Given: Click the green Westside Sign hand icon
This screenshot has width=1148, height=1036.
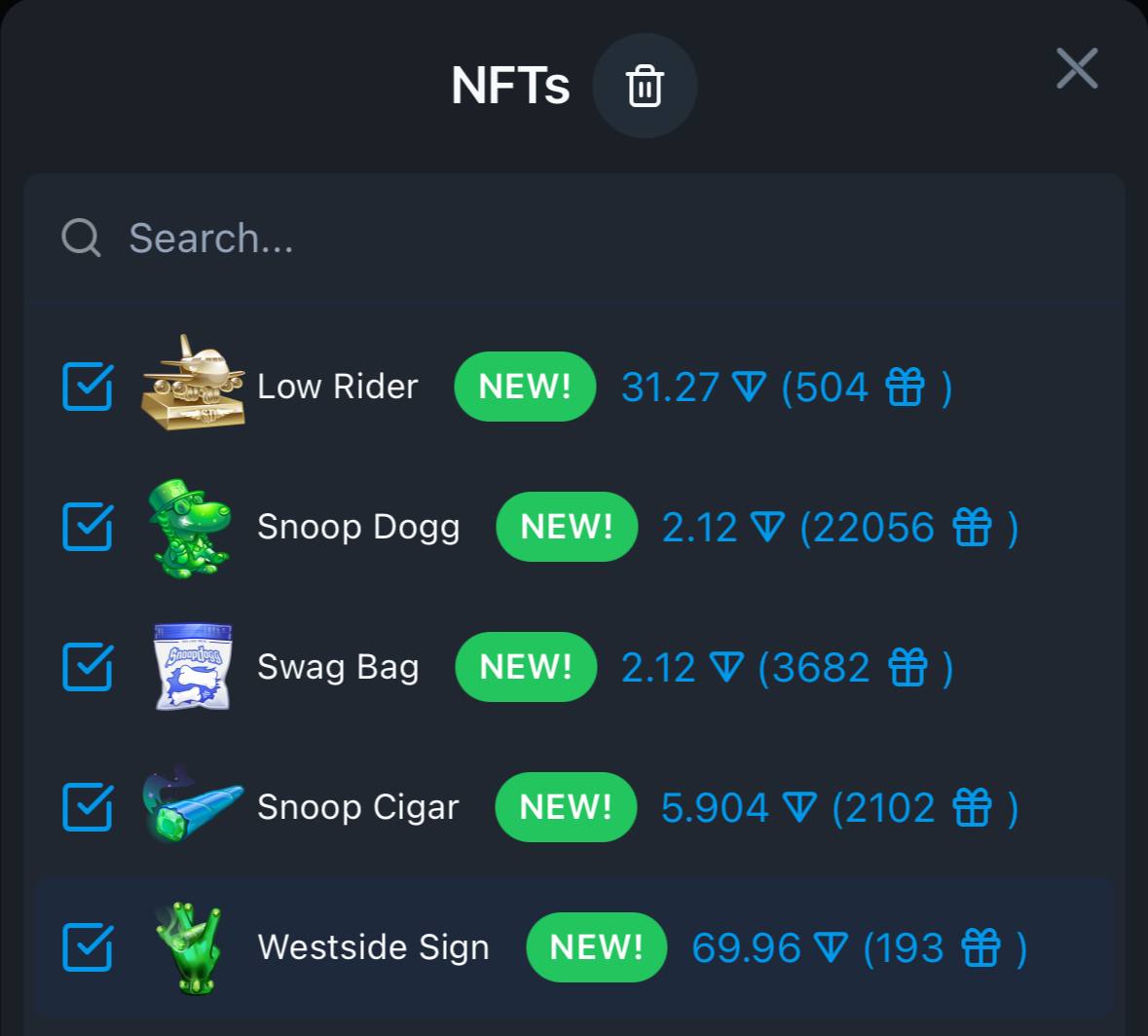Looking at the screenshot, I should pyautogui.click(x=189, y=949).
